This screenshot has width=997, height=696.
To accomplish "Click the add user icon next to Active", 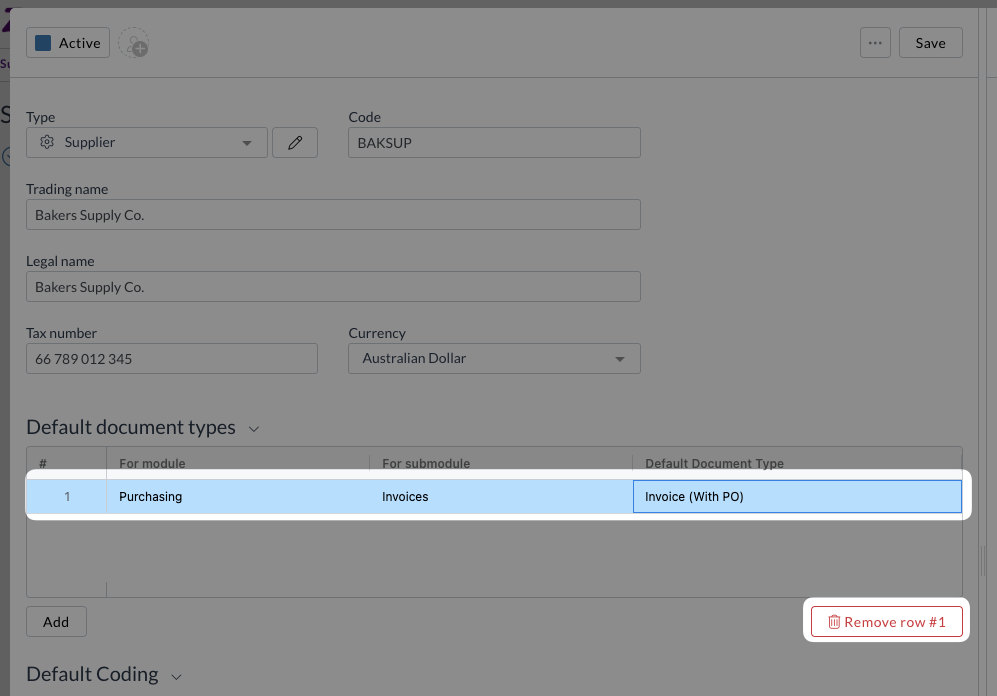I will tap(133, 44).
